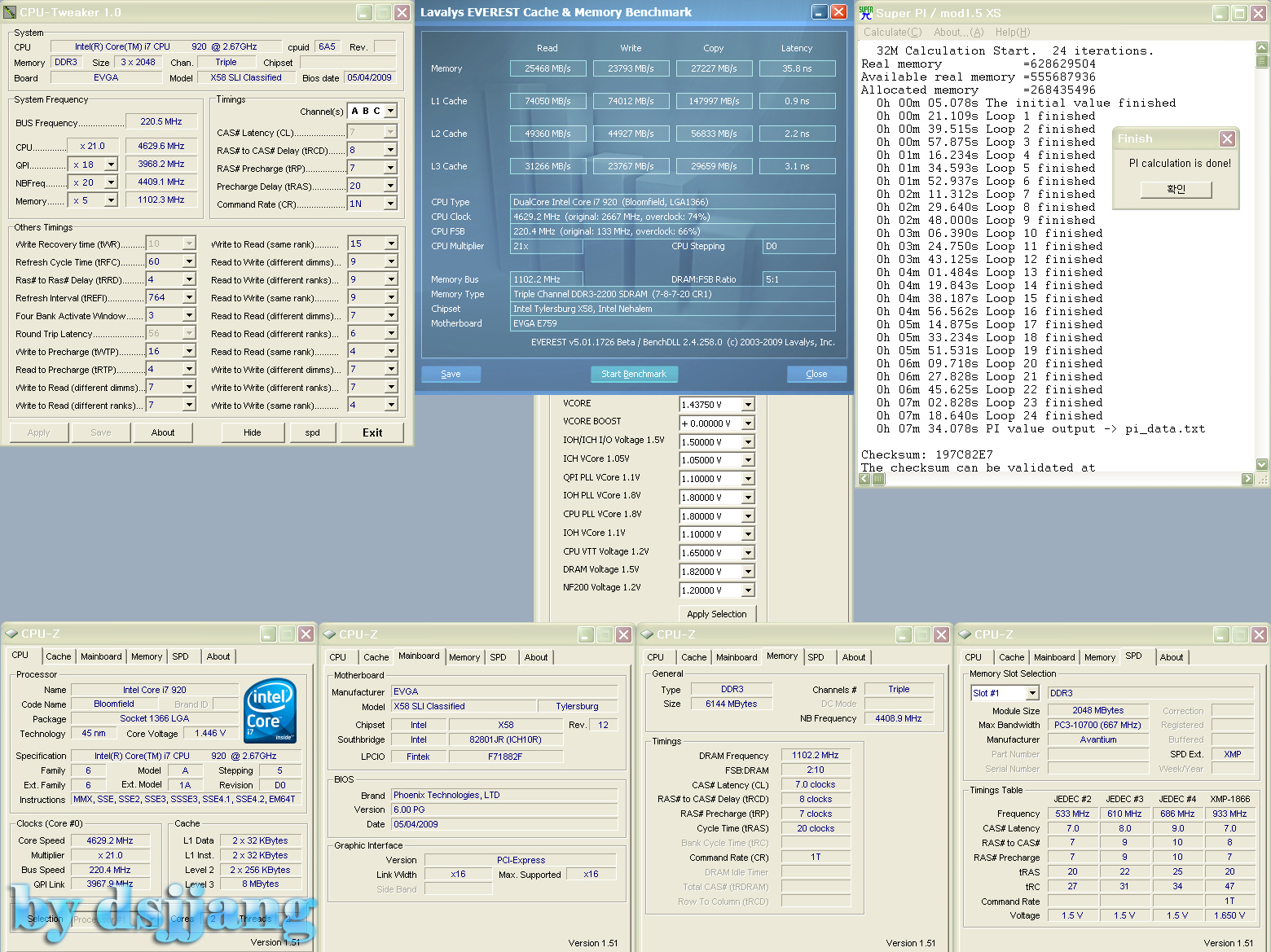Open the VCORE voltage dropdown
The width and height of the screenshot is (1271, 952).
tap(748, 405)
